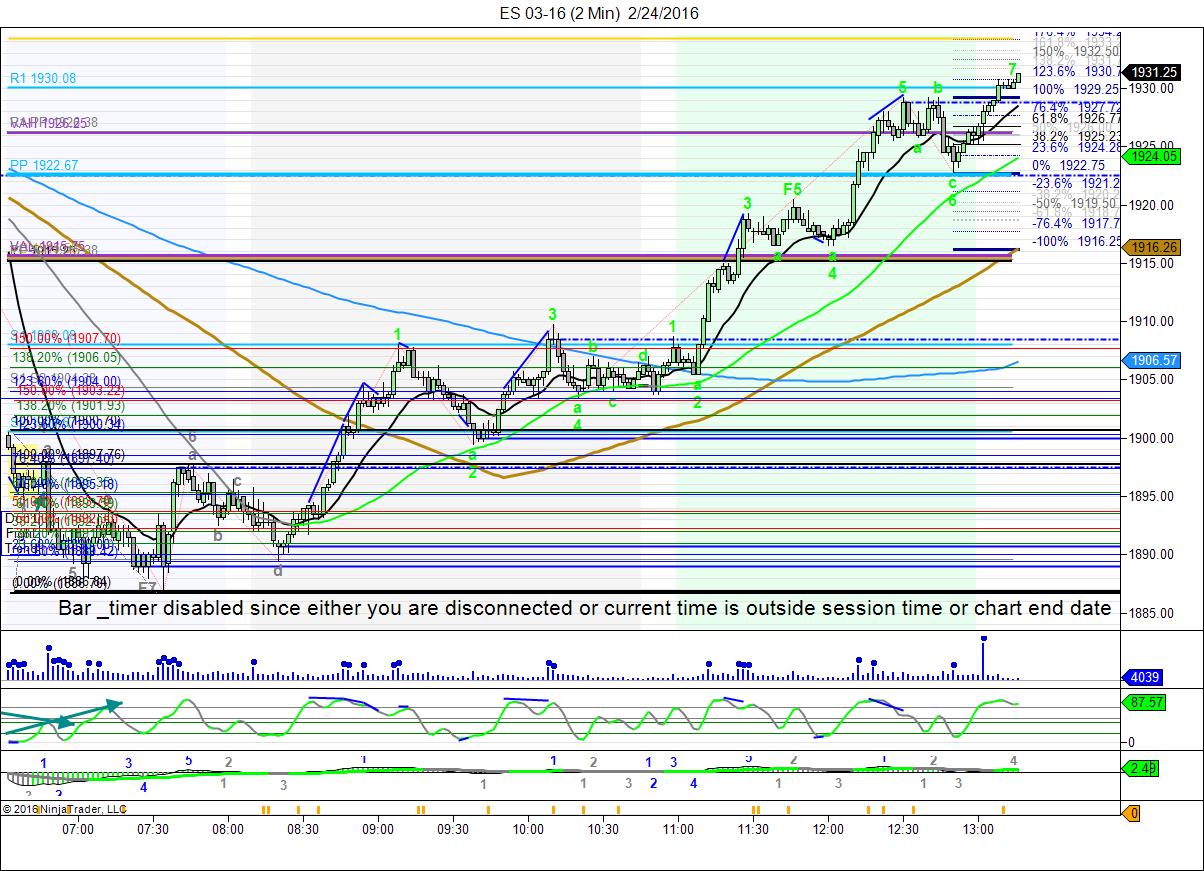Select the 138.20% (1906.05) retracement label
The height and width of the screenshot is (871, 1204).
(66, 356)
